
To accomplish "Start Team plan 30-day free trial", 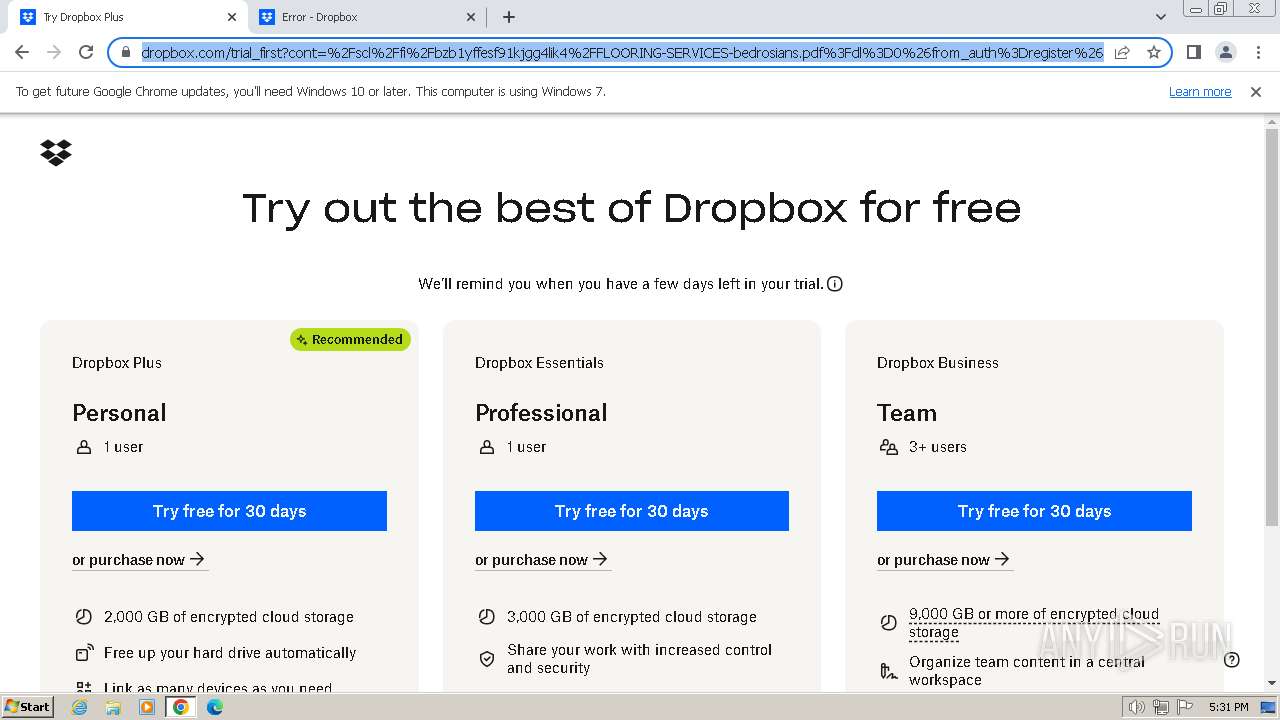I will pyautogui.click(x=1034, y=511).
